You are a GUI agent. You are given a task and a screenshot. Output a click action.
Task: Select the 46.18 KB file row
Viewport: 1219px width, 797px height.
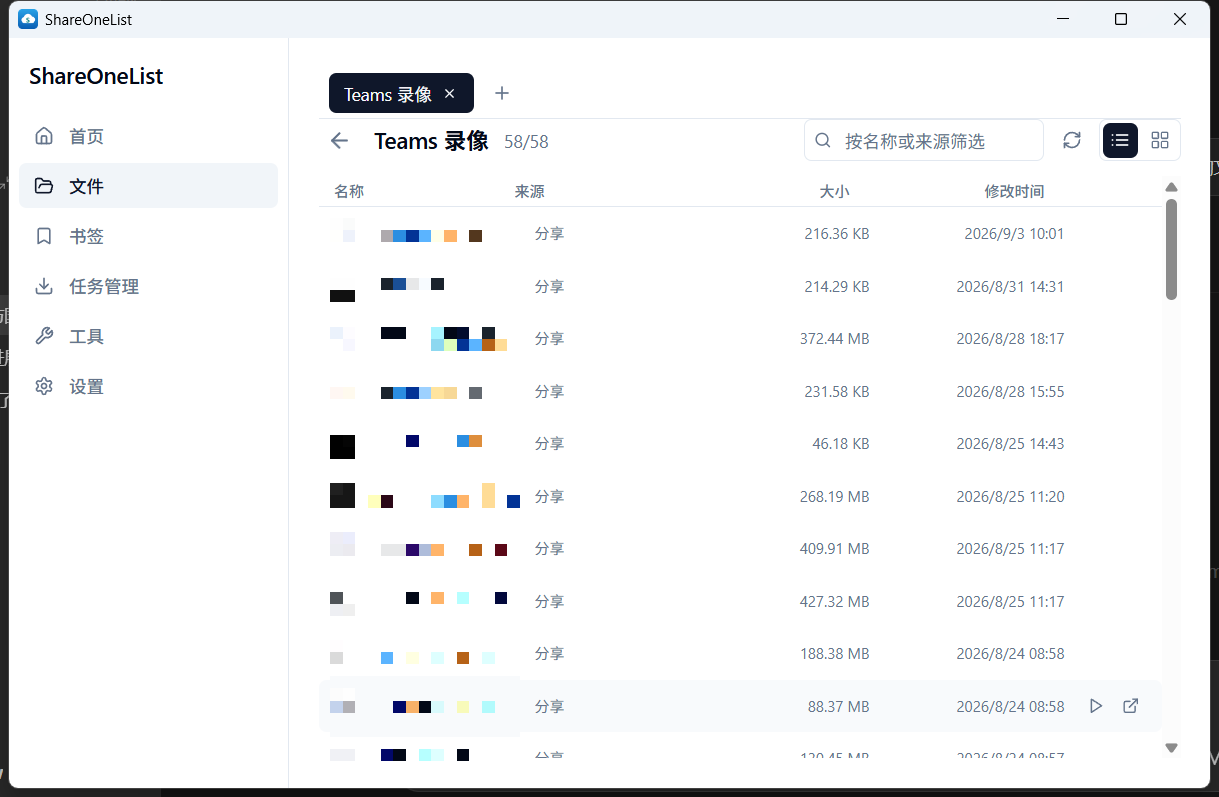point(740,444)
